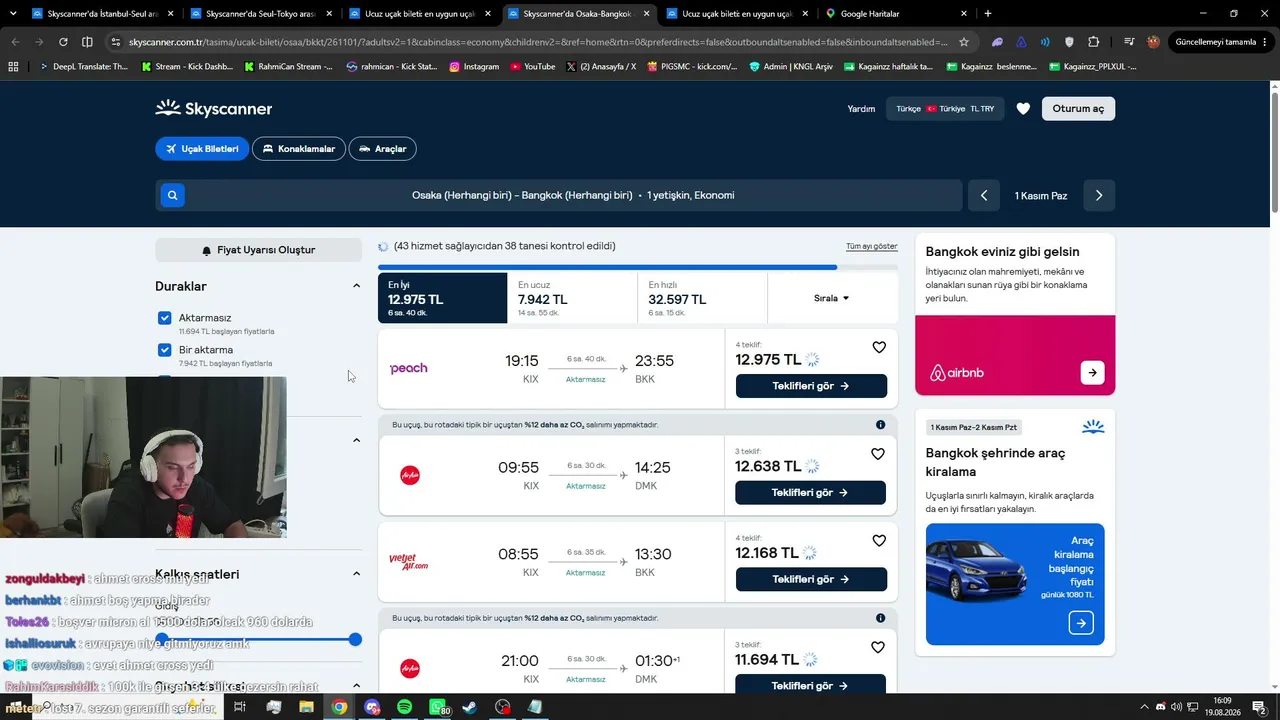Bookmark this page with the star icon

pyautogui.click(x=964, y=42)
